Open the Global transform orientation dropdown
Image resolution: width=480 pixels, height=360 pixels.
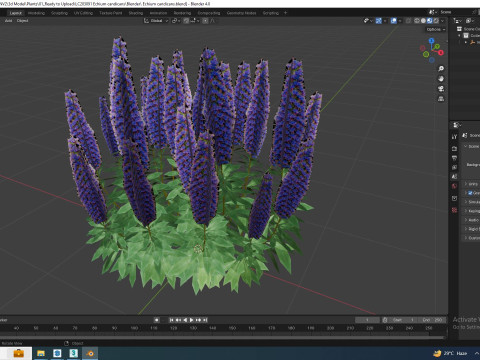pyautogui.click(x=156, y=21)
